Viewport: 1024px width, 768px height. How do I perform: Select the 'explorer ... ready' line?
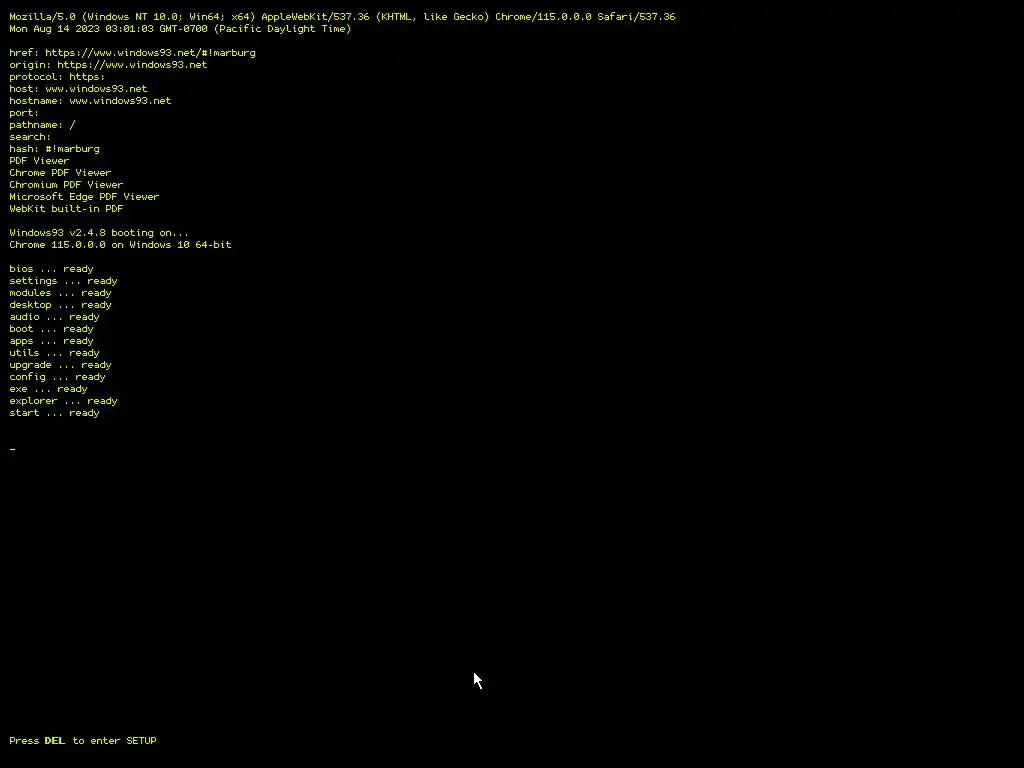coord(63,401)
